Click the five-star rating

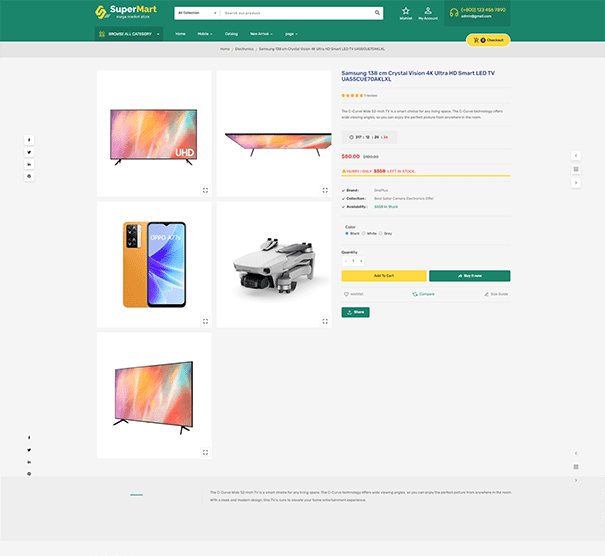coord(352,95)
